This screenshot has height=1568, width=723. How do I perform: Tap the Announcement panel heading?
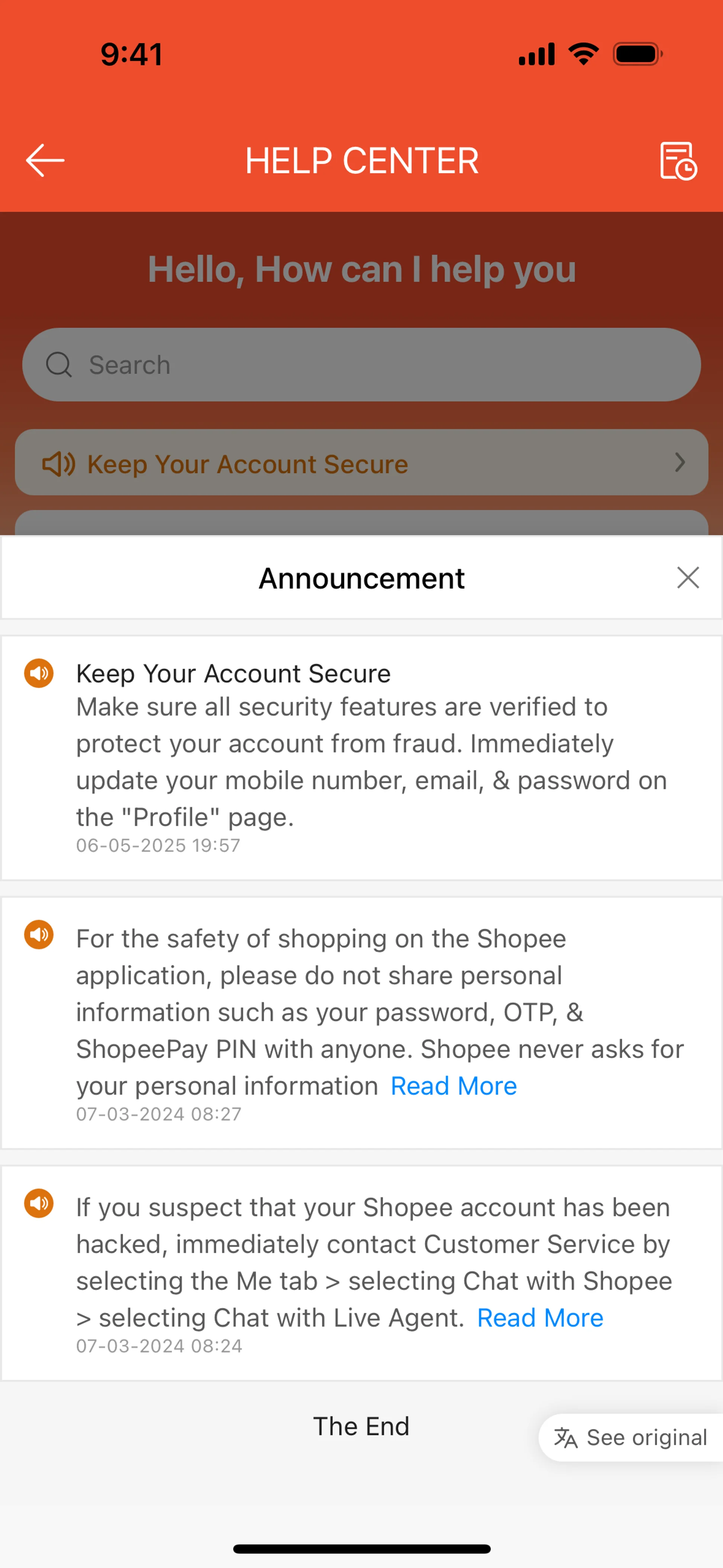coord(361,578)
